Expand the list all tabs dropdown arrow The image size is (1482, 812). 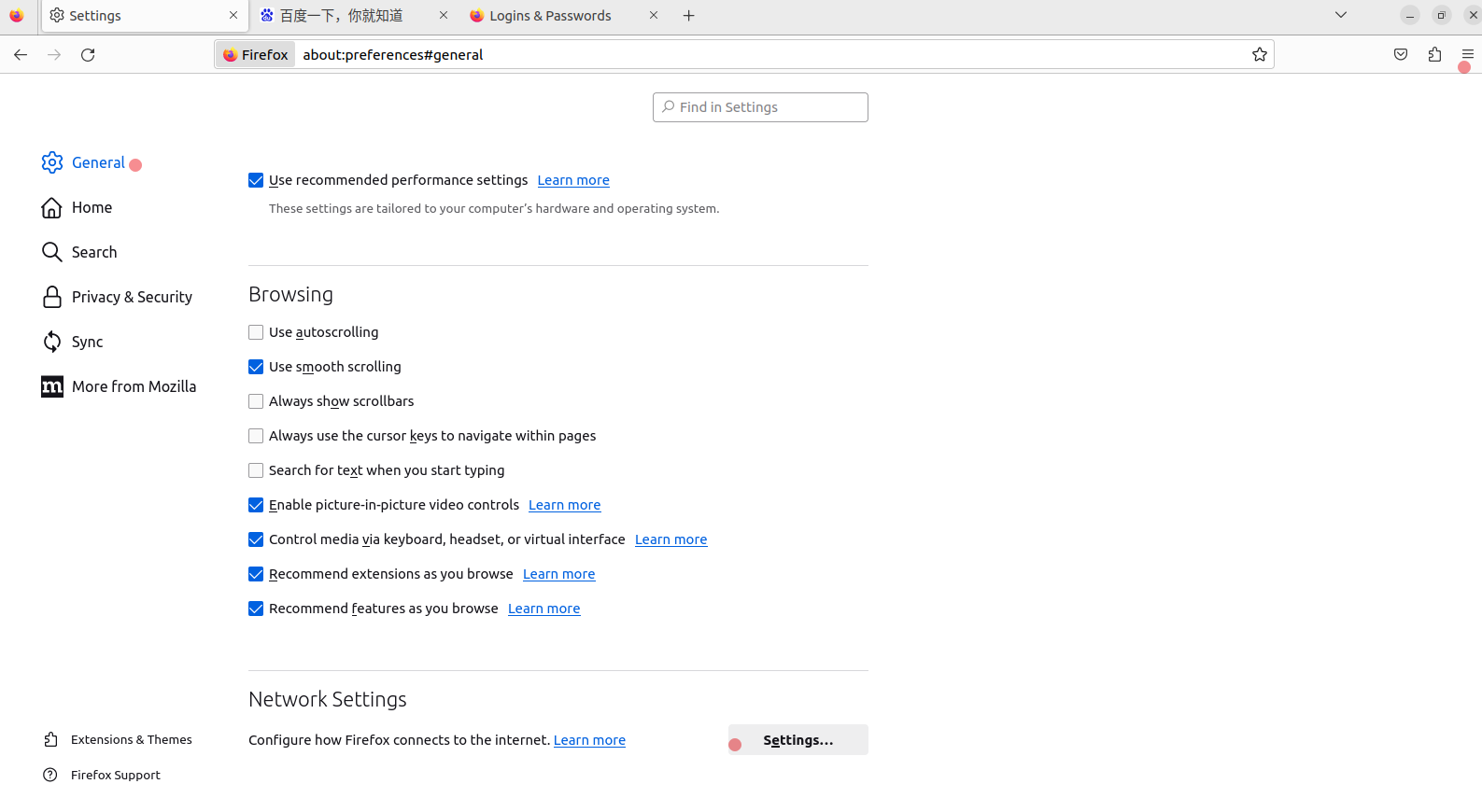1341,15
